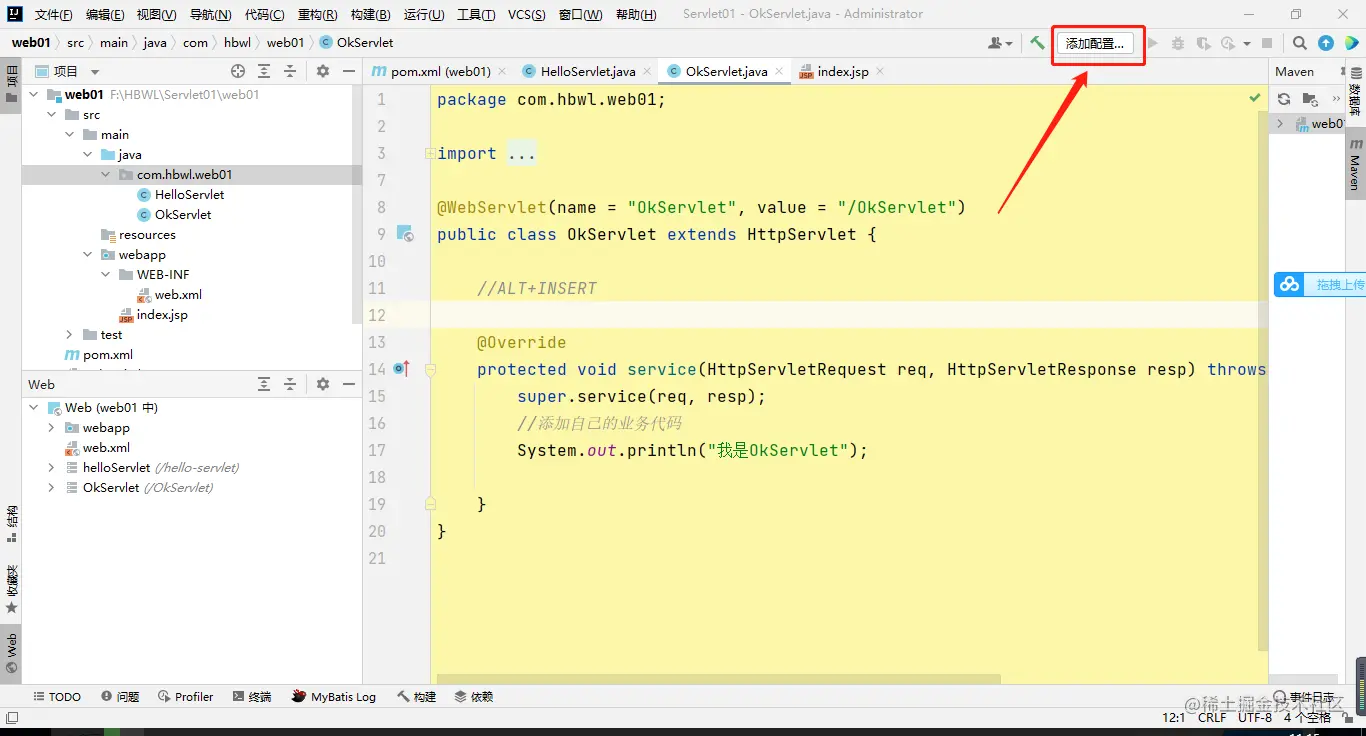Open Search Everywhere magnifier icon
This screenshot has height=736, width=1366.
click(x=1299, y=43)
